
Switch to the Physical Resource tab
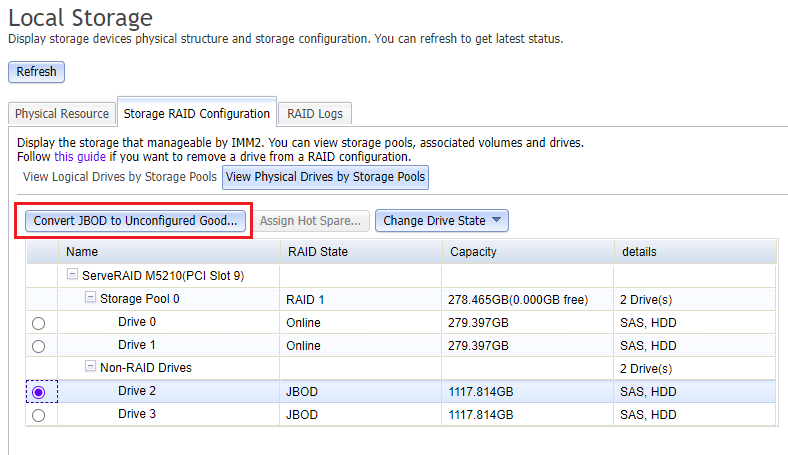(62, 114)
